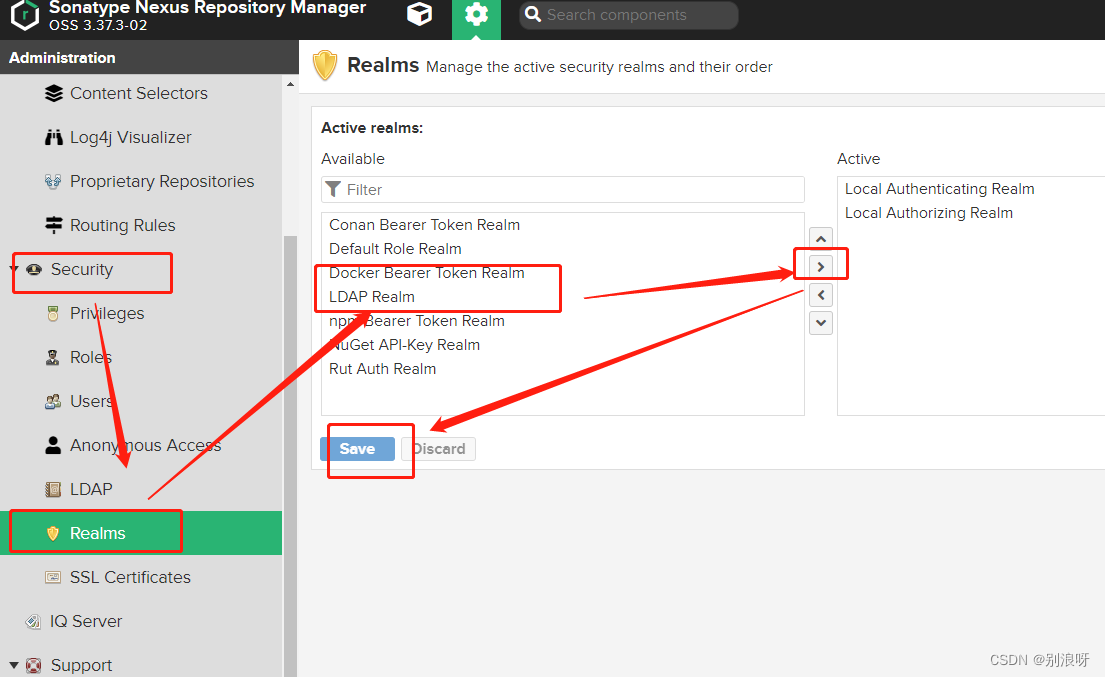Screen dimensions: 1105x677
Task: Click the Realms page shield icon
Action: pos(325,66)
